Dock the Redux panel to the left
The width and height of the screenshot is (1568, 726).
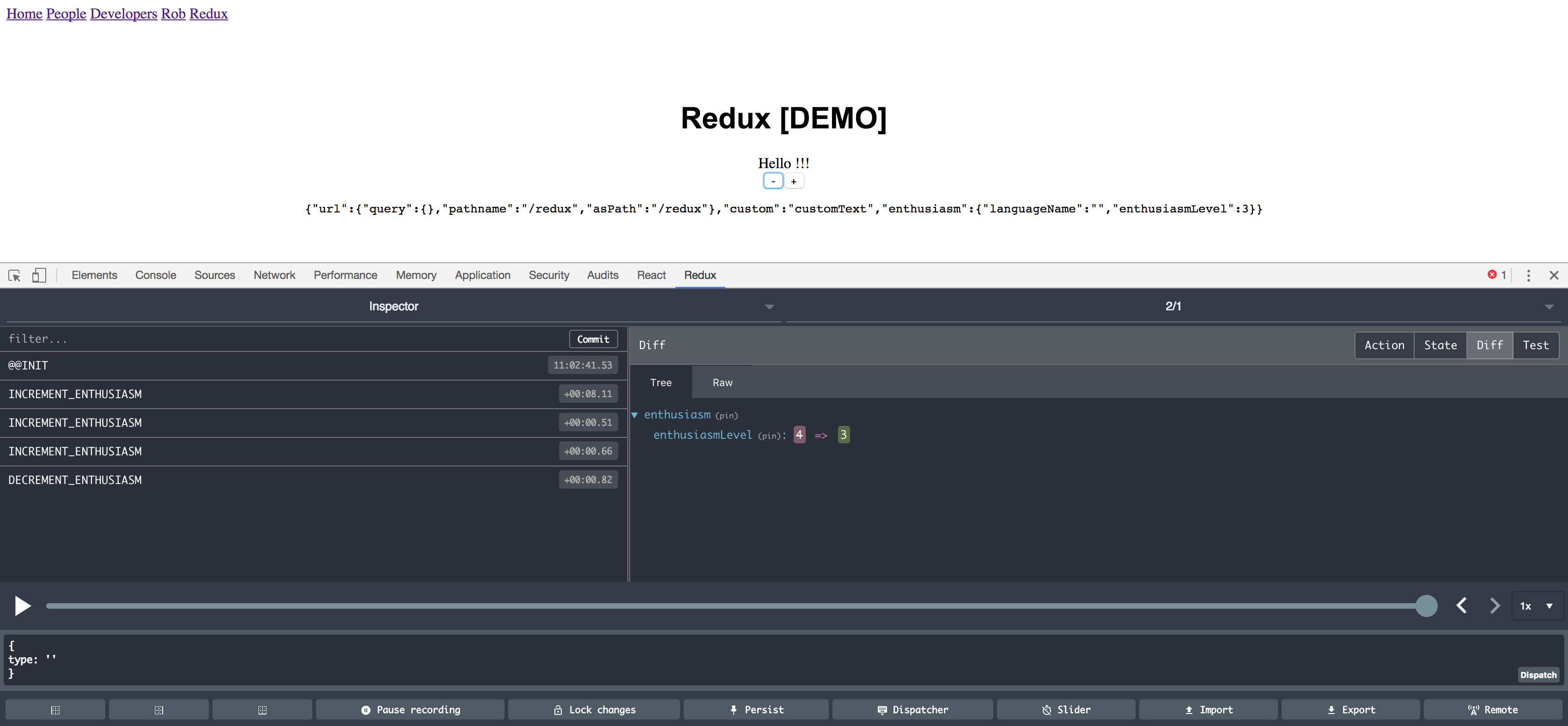tap(55, 709)
